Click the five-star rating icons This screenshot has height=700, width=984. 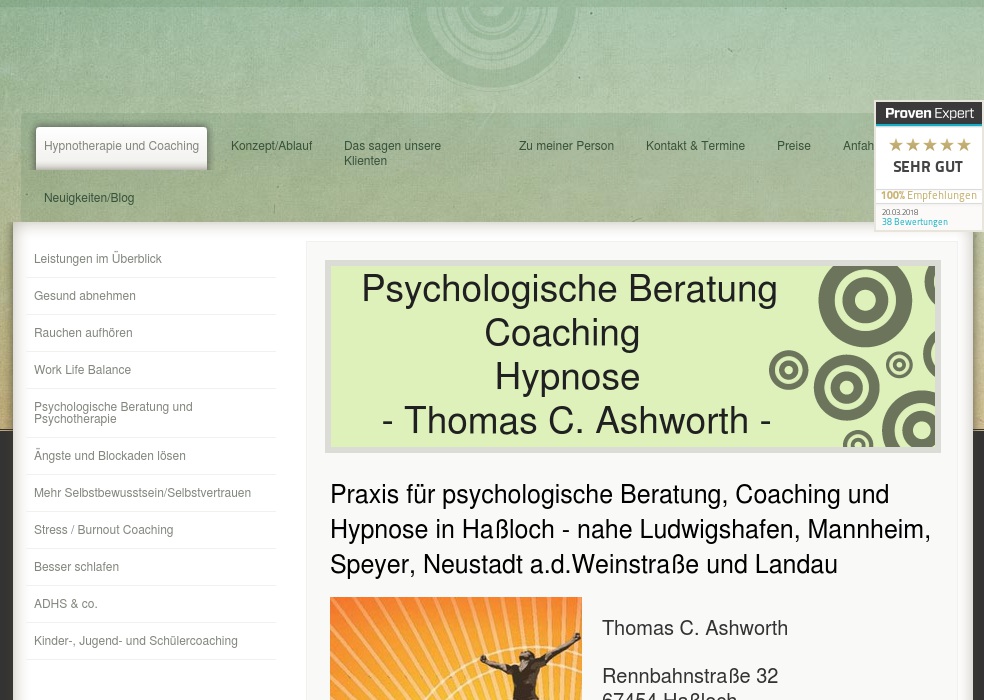[929, 144]
